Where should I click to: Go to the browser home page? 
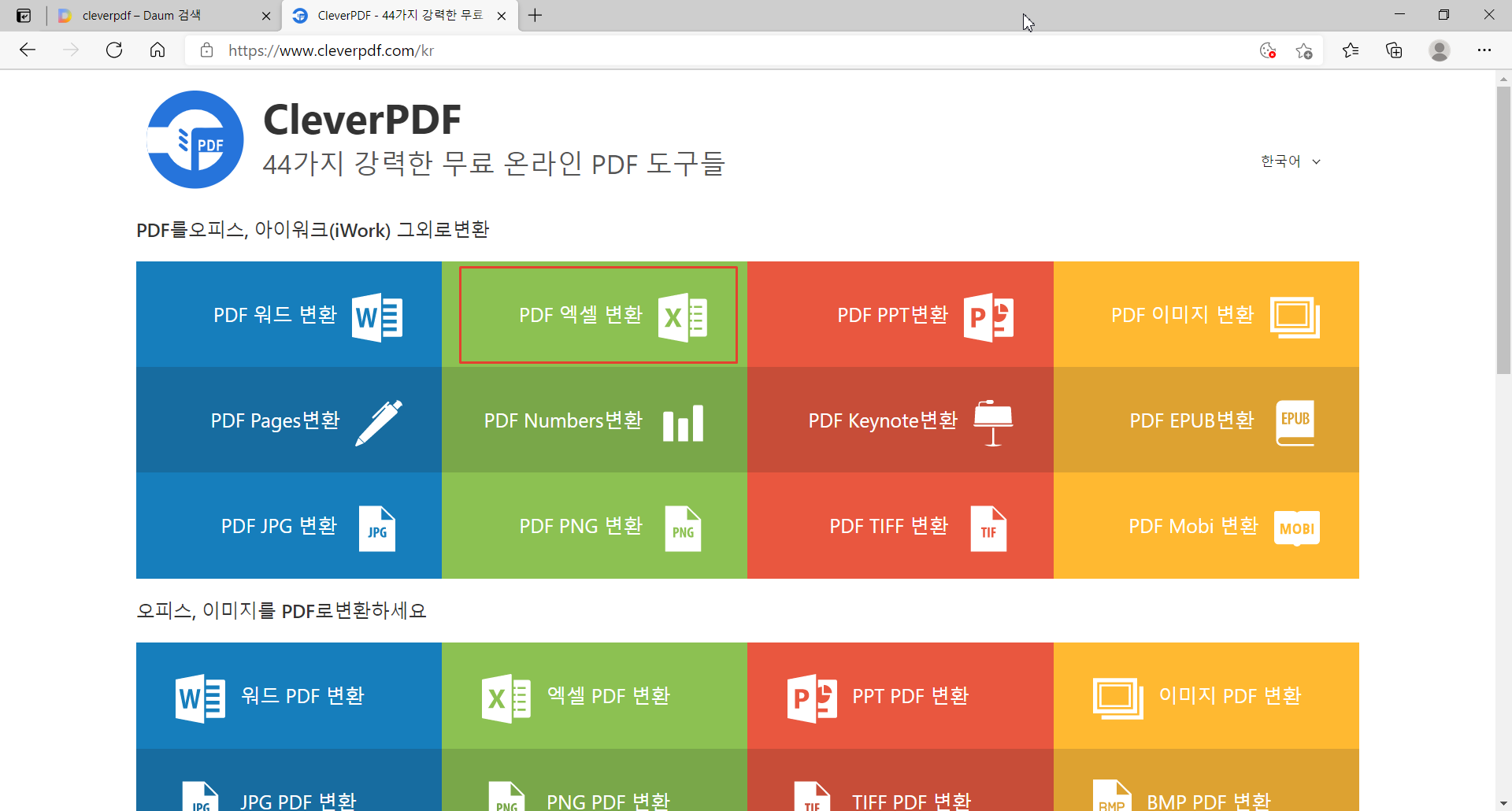coord(157,50)
